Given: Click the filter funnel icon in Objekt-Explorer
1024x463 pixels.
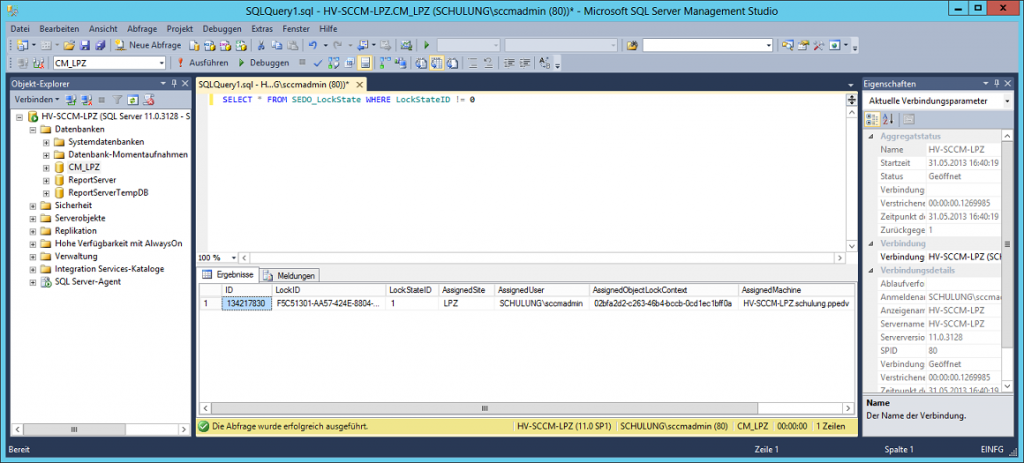Looking at the screenshot, I should 117,100.
